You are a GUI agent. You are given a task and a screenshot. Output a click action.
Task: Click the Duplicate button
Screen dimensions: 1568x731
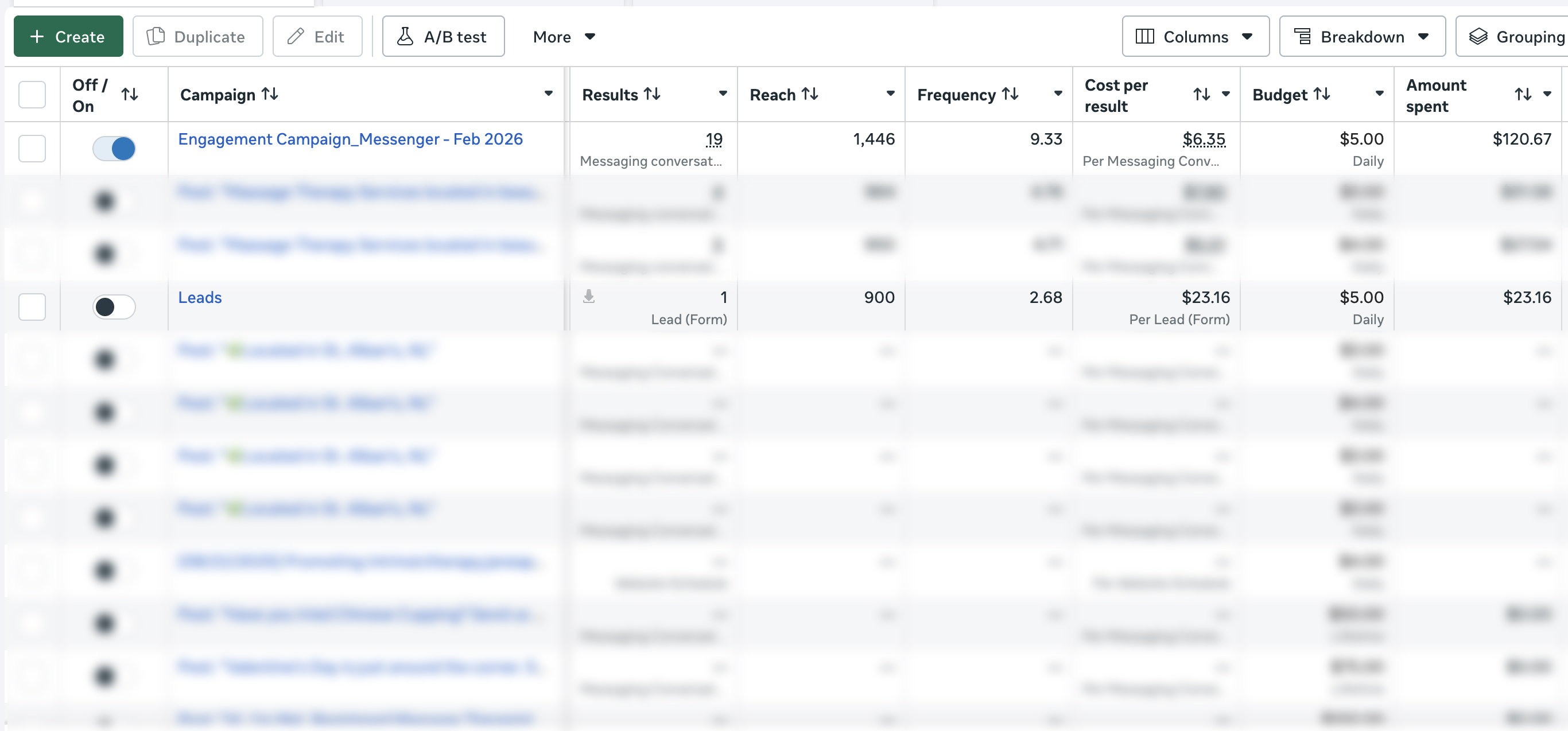coord(198,37)
